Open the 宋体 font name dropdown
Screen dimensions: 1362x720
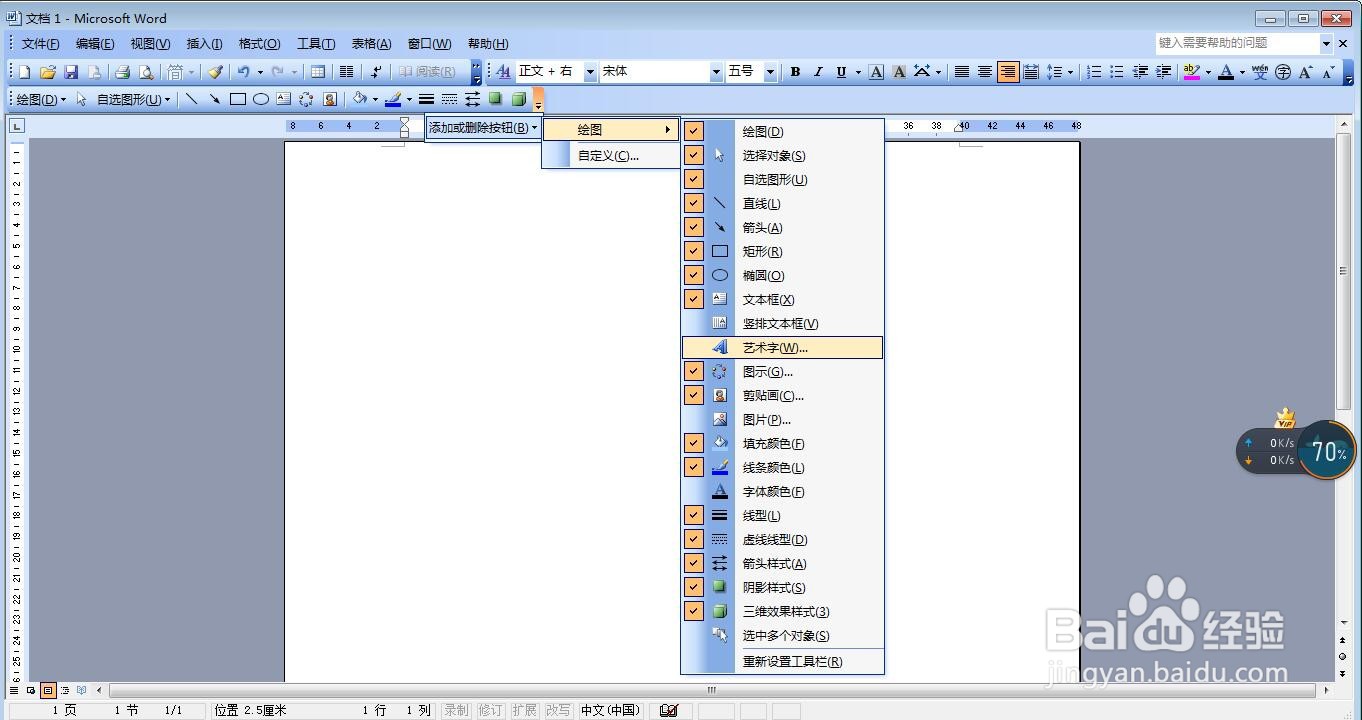tap(714, 71)
